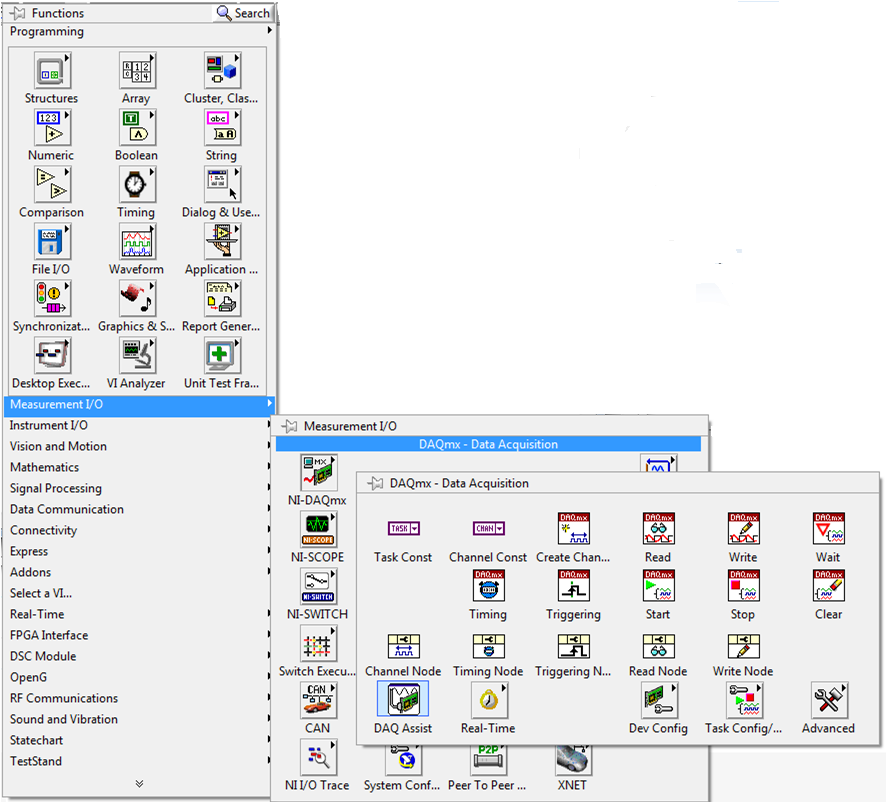Select the Boolean palette icon
Image resolution: width=887 pixels, height=803 pixels.
(x=136, y=128)
